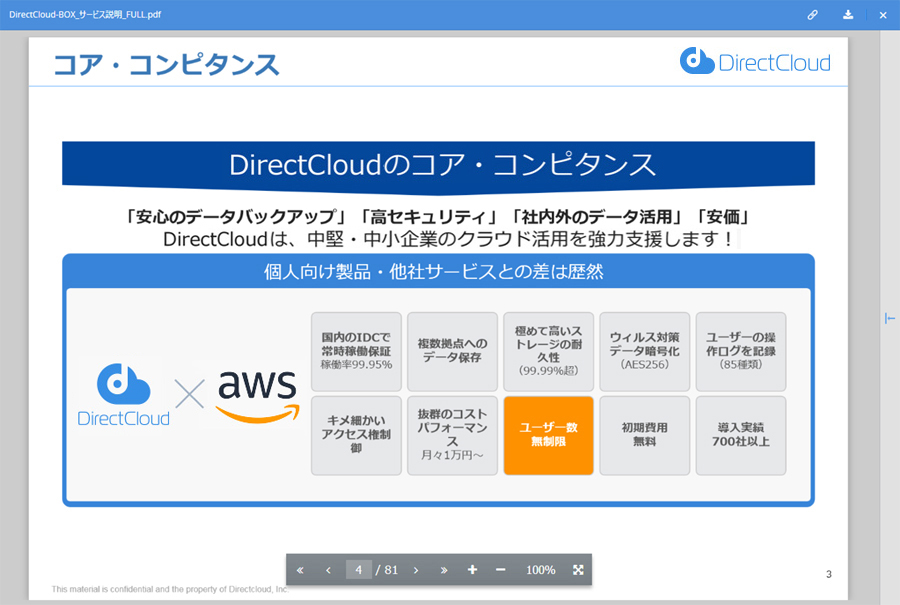The width and height of the screenshot is (900, 605).
Task: Click the 極めて高いストレージの耐久性 tile
Action: point(548,351)
